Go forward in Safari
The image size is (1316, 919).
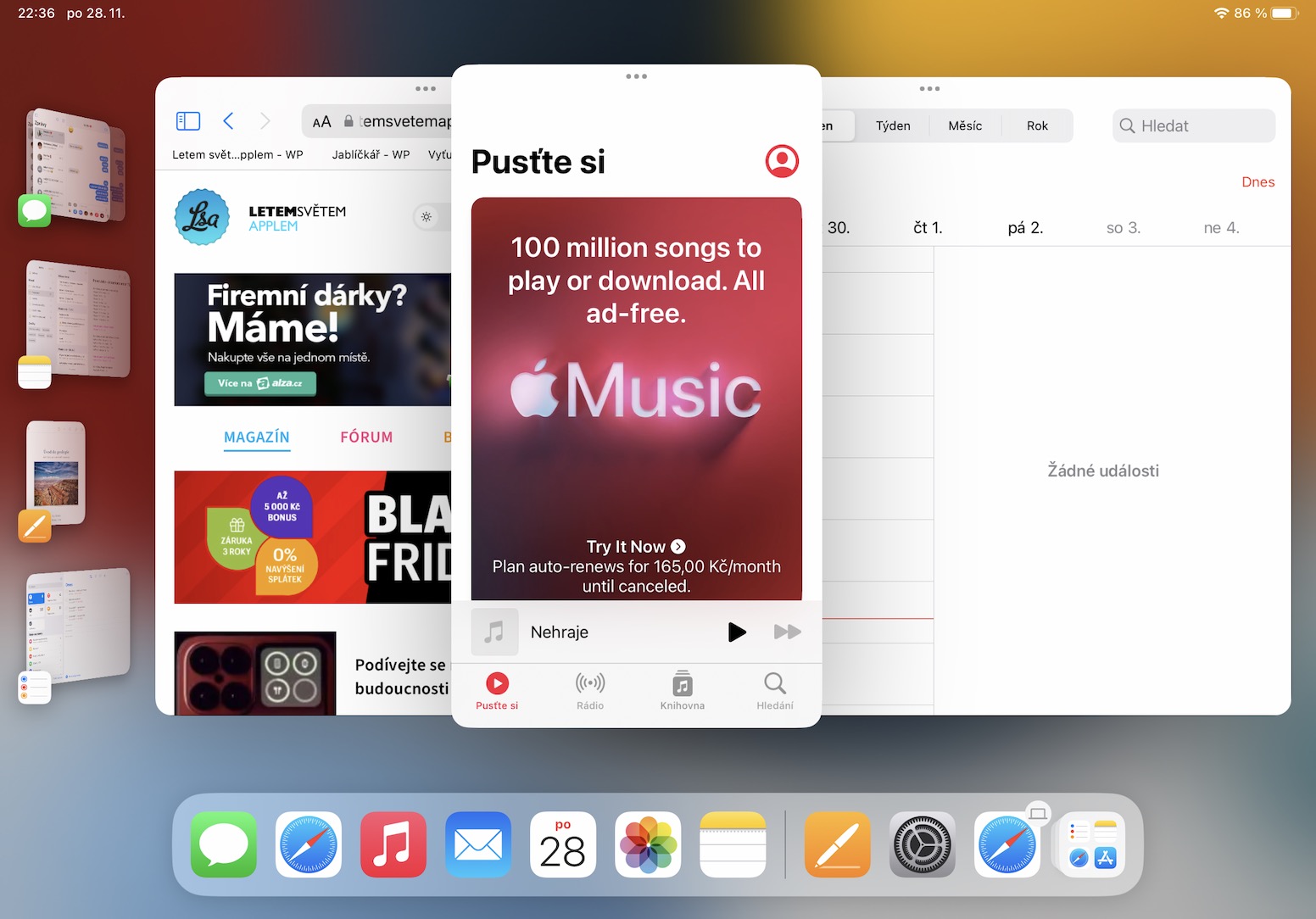click(x=265, y=121)
